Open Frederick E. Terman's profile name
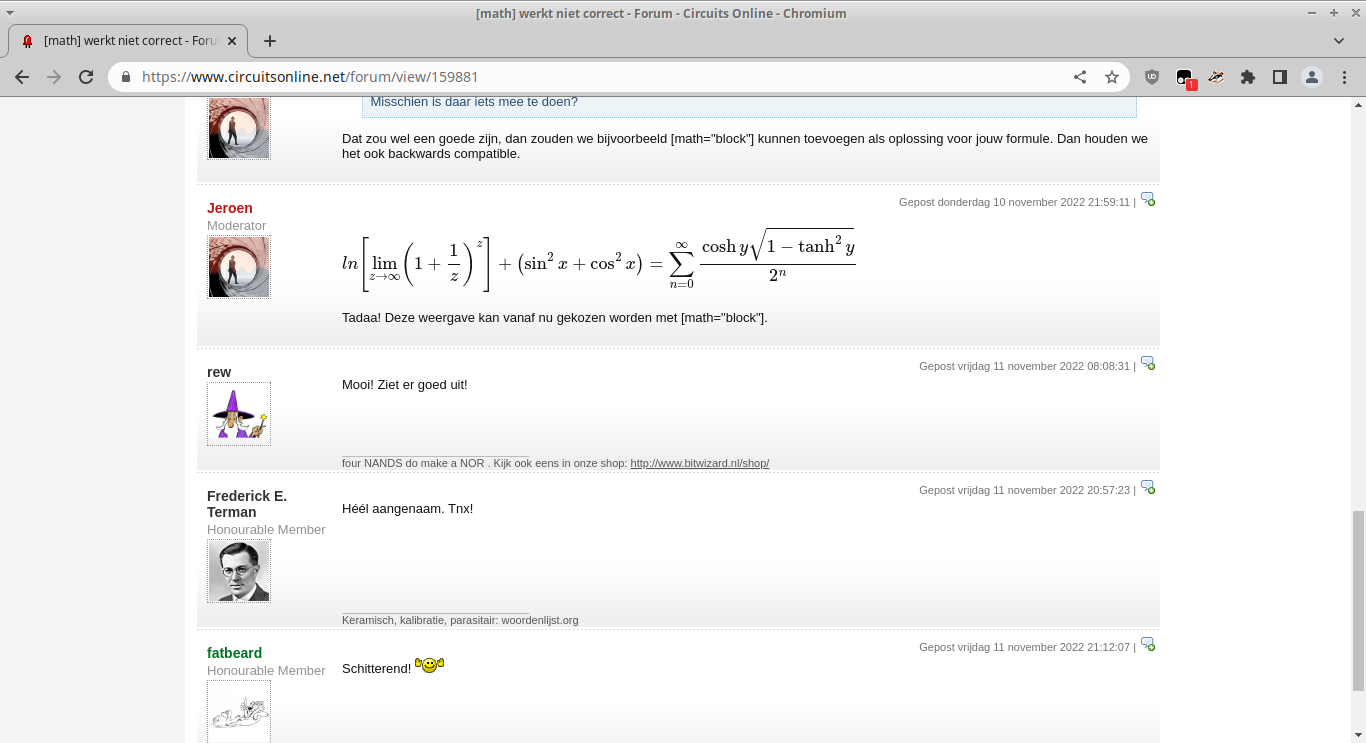Image resolution: width=1366 pixels, height=743 pixels. (x=247, y=504)
